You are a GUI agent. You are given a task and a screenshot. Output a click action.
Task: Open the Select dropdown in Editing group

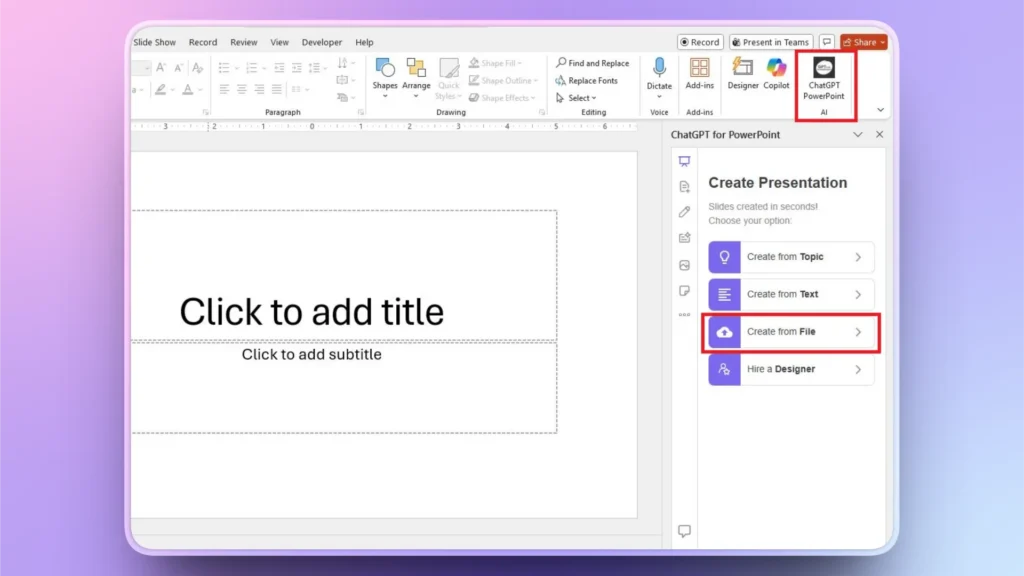tap(584, 97)
